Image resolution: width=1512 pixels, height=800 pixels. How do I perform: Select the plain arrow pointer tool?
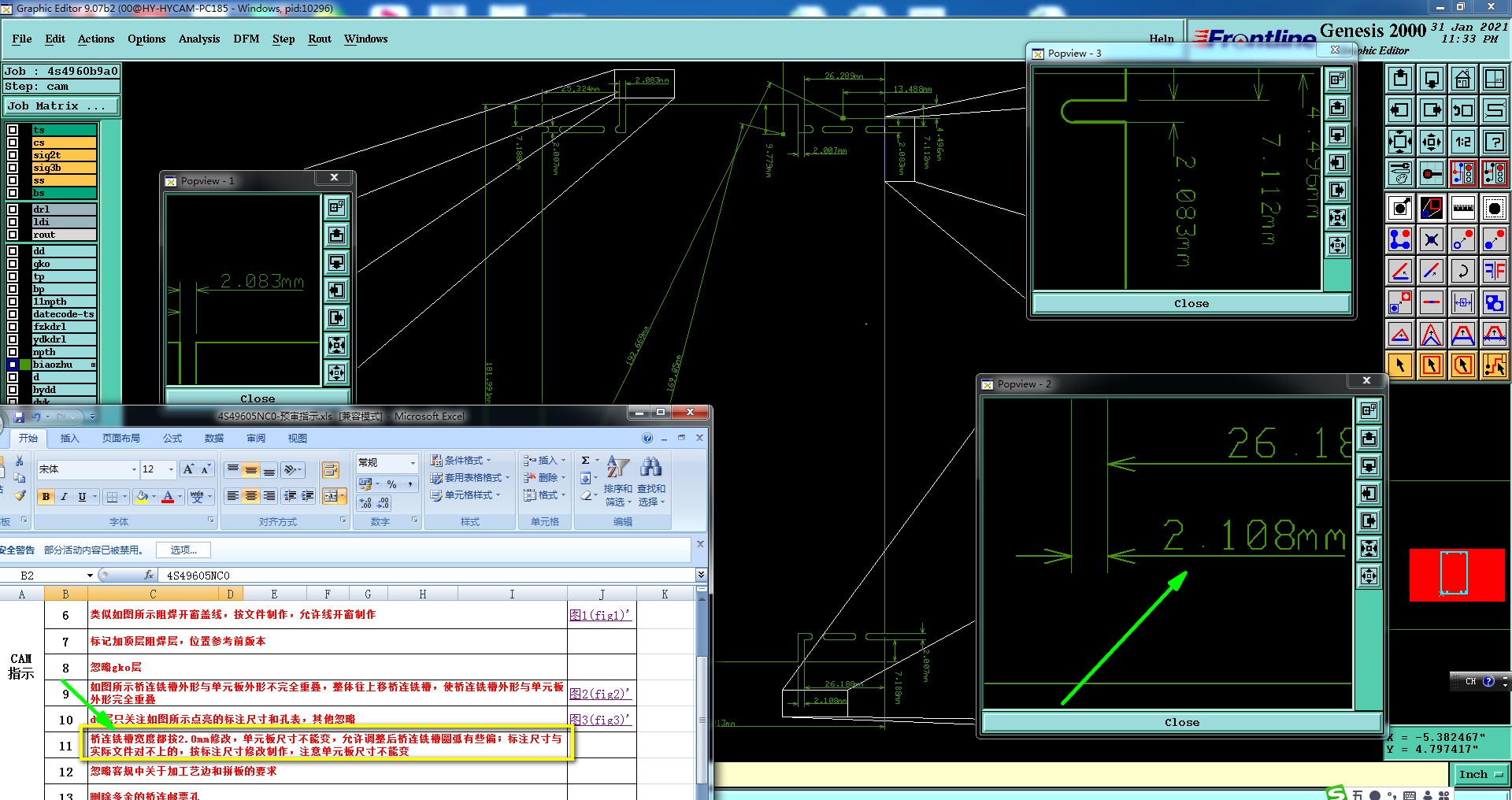tap(1400, 365)
